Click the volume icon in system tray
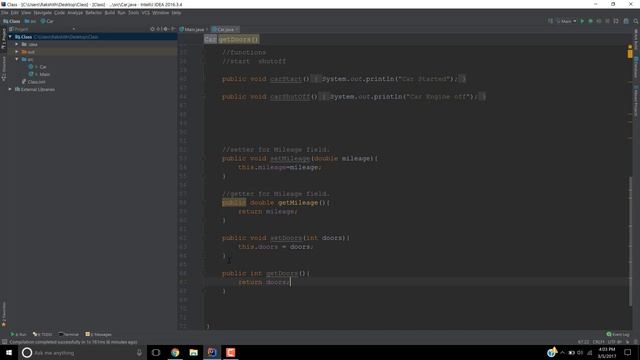 click(x=580, y=353)
